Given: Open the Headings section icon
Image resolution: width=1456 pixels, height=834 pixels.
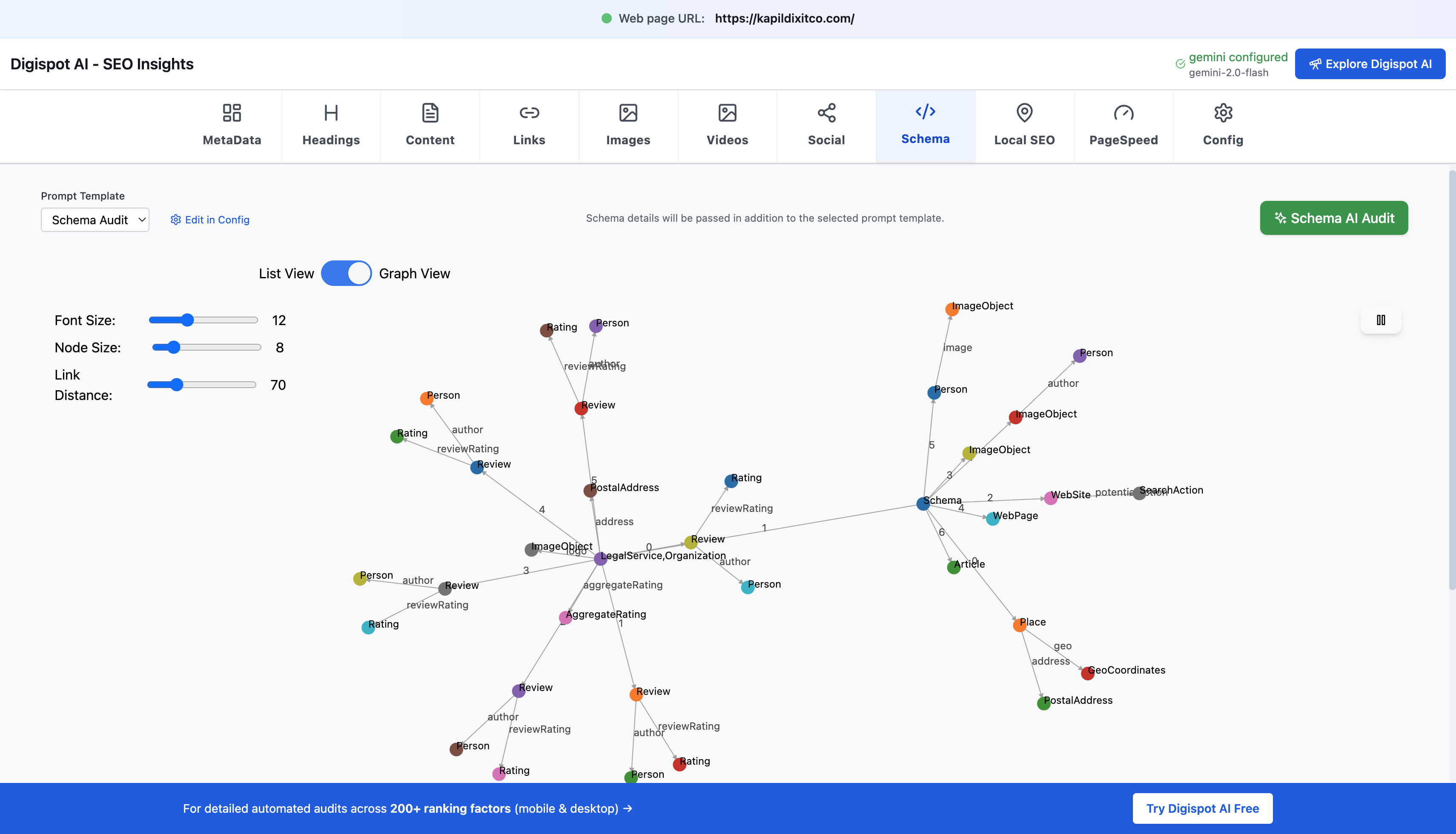Looking at the screenshot, I should click(x=331, y=114).
